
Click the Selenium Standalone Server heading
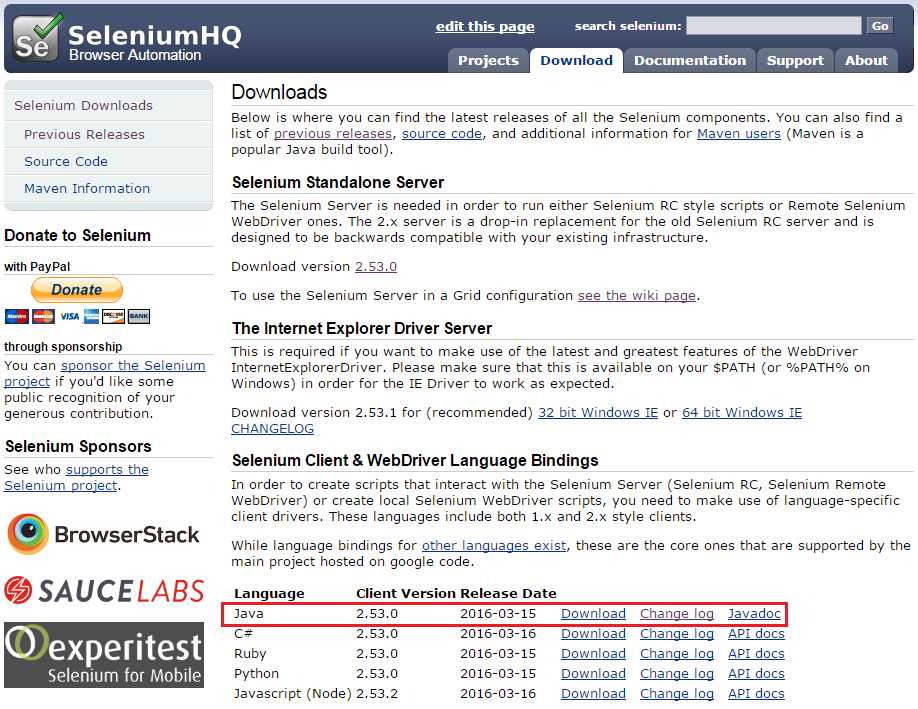click(338, 182)
